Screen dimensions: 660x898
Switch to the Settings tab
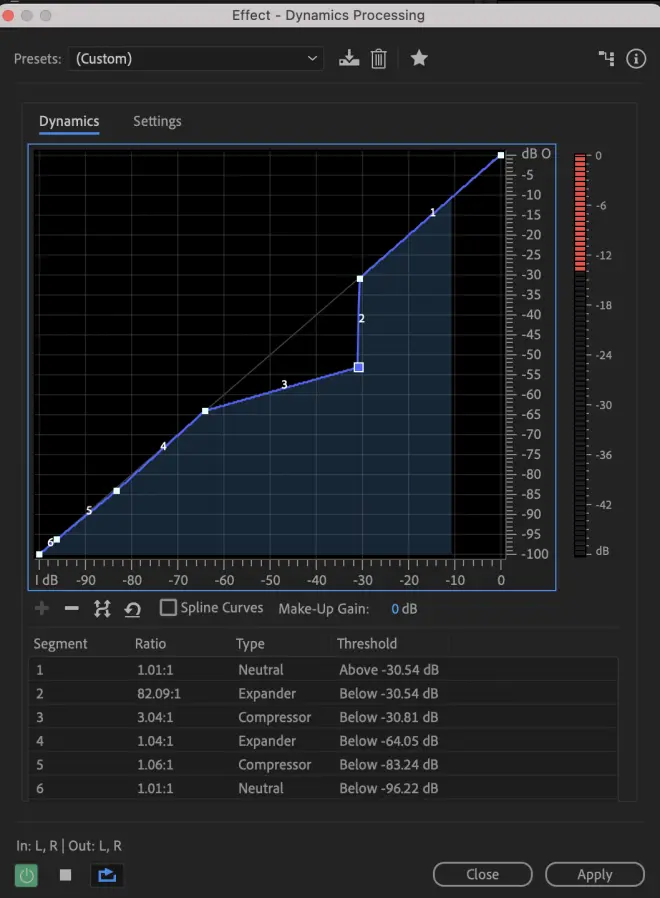157,121
